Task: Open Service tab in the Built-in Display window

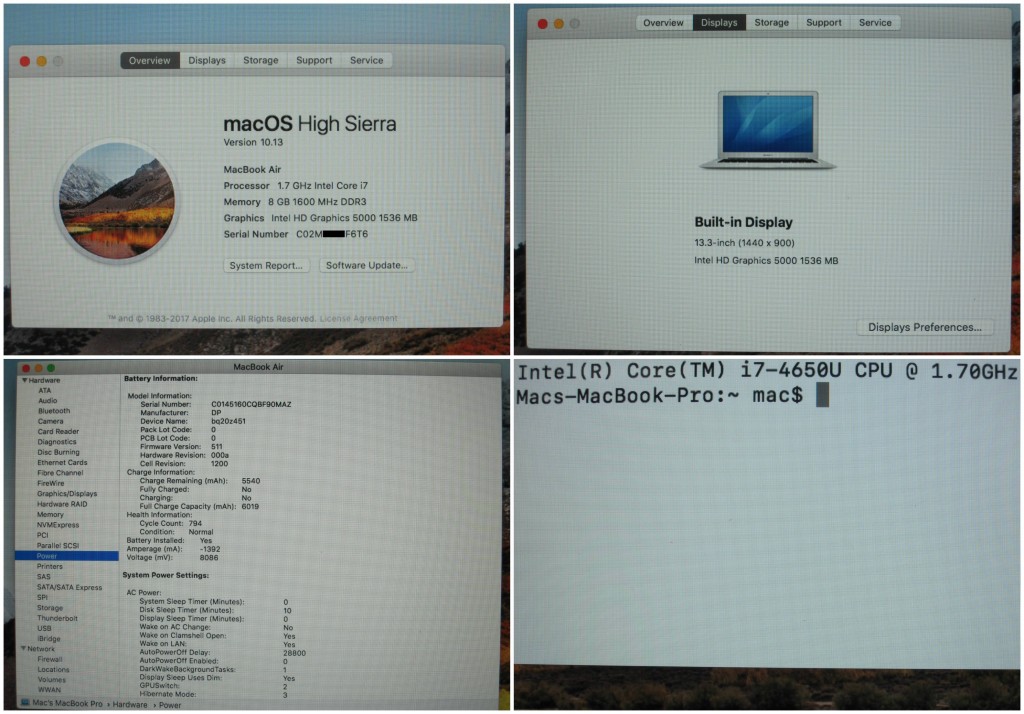Action: (x=875, y=22)
